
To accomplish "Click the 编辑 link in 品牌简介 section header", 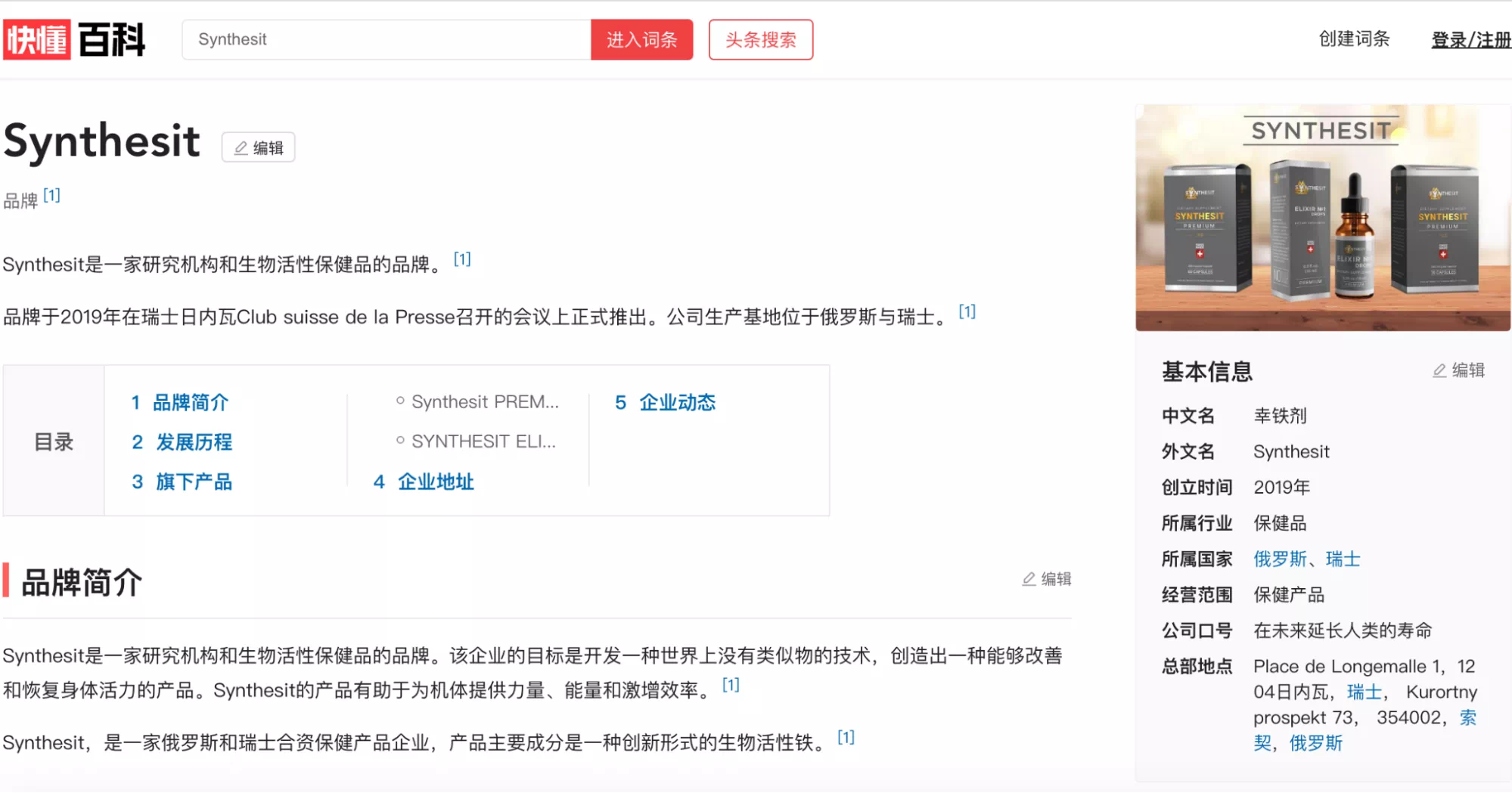I will (1047, 579).
